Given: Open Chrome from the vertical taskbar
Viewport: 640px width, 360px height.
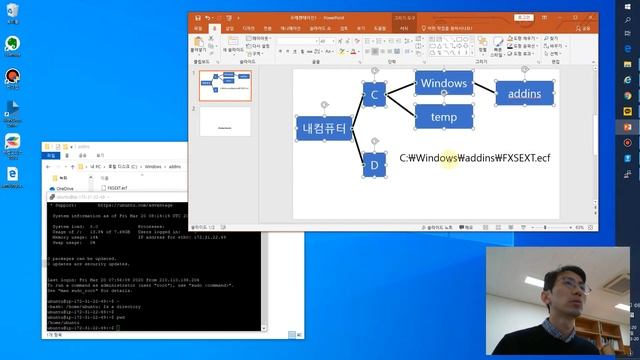Looking at the screenshot, I should pos(628,96).
